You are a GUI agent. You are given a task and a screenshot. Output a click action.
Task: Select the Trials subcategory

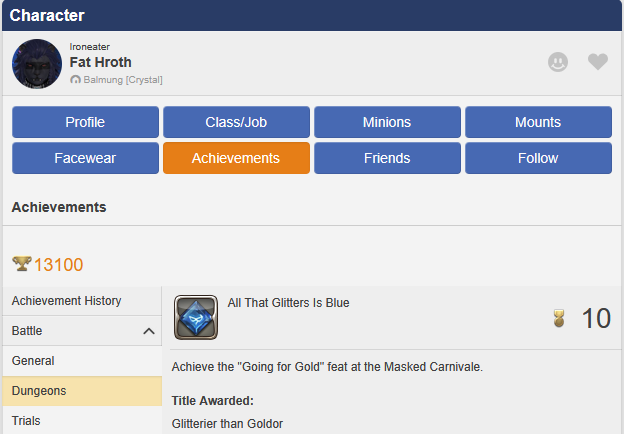(82, 420)
